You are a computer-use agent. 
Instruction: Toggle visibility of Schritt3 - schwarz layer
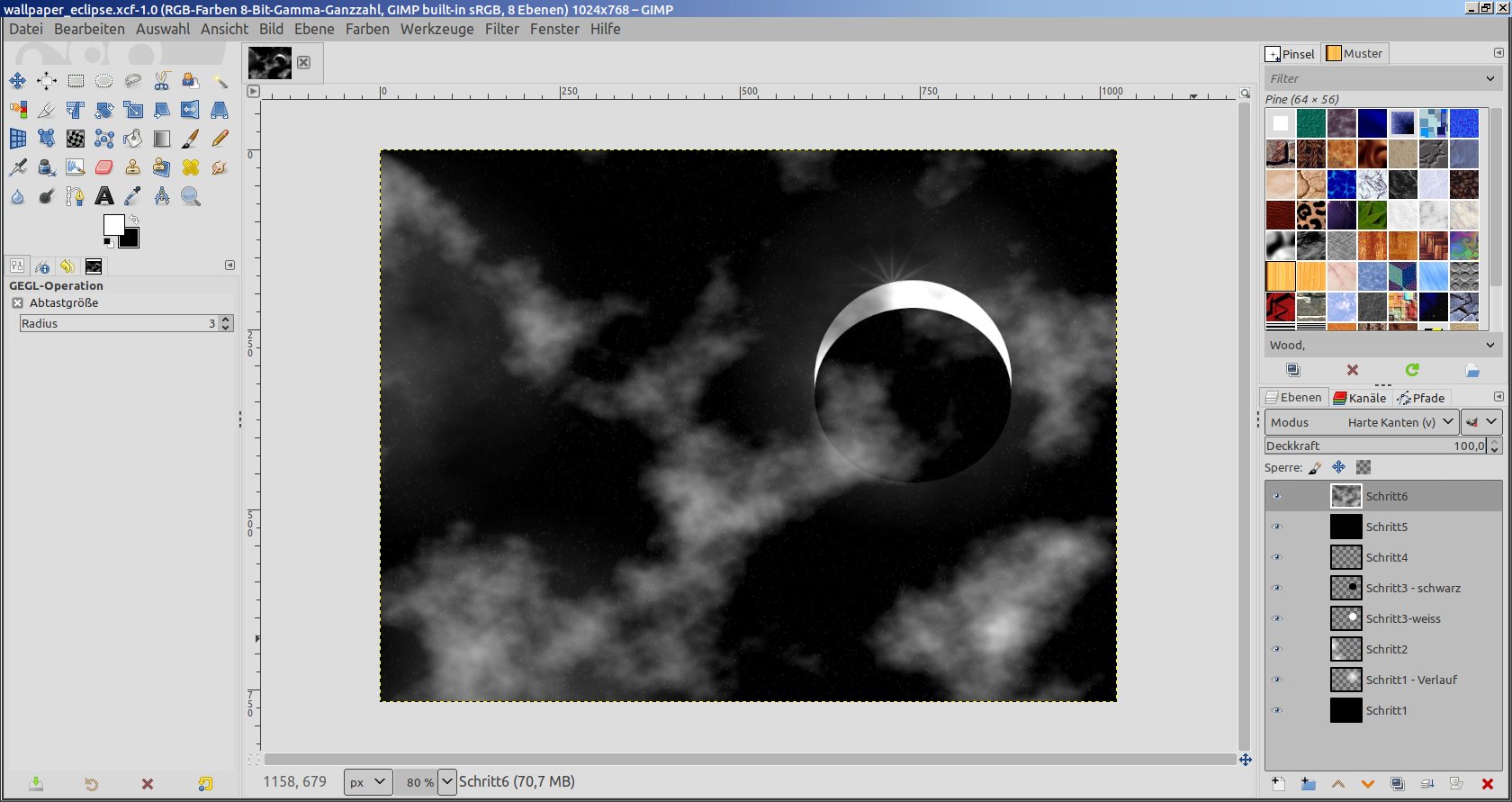(x=1276, y=588)
